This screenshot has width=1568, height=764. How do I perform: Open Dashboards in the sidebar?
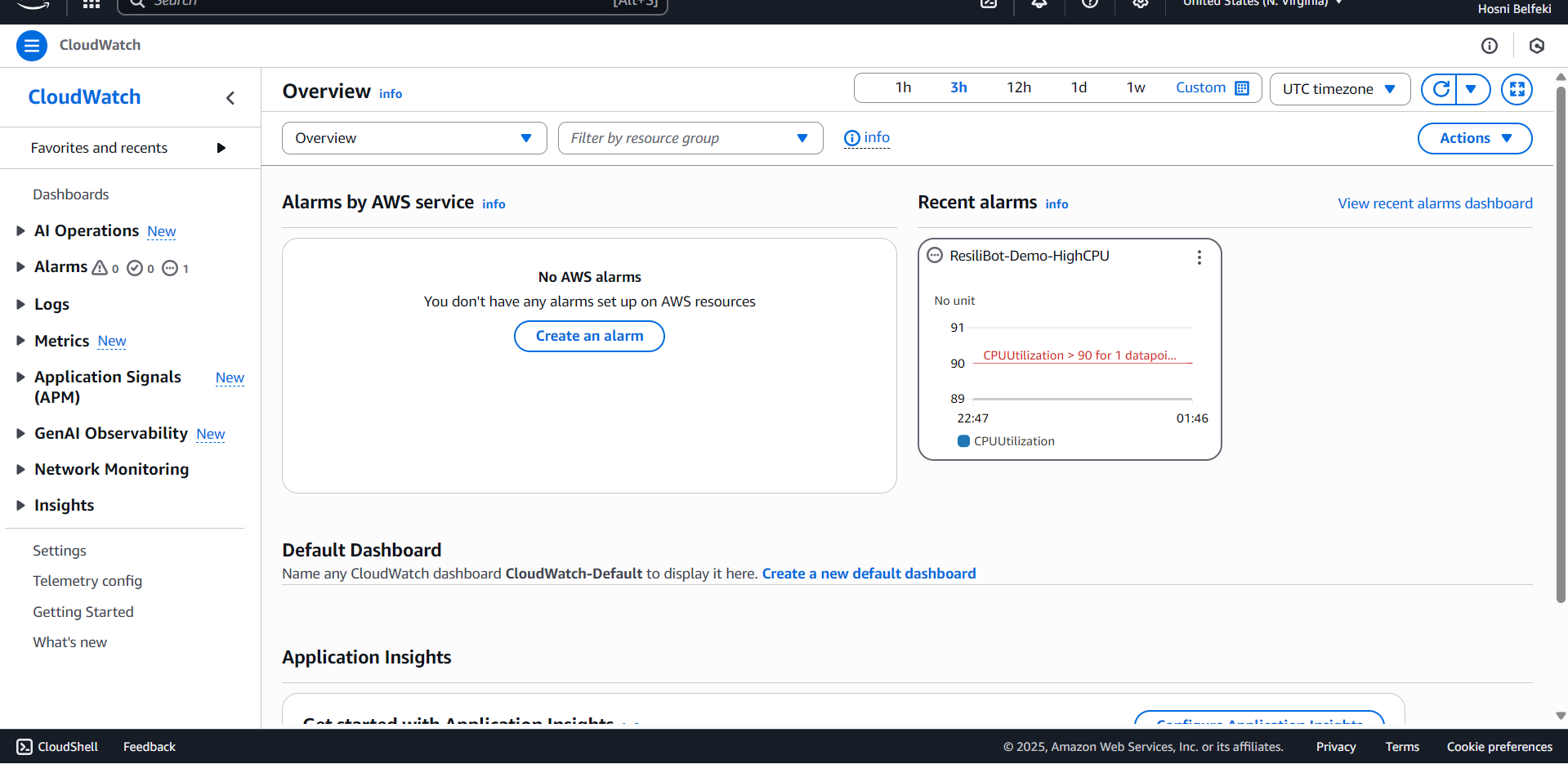click(71, 194)
